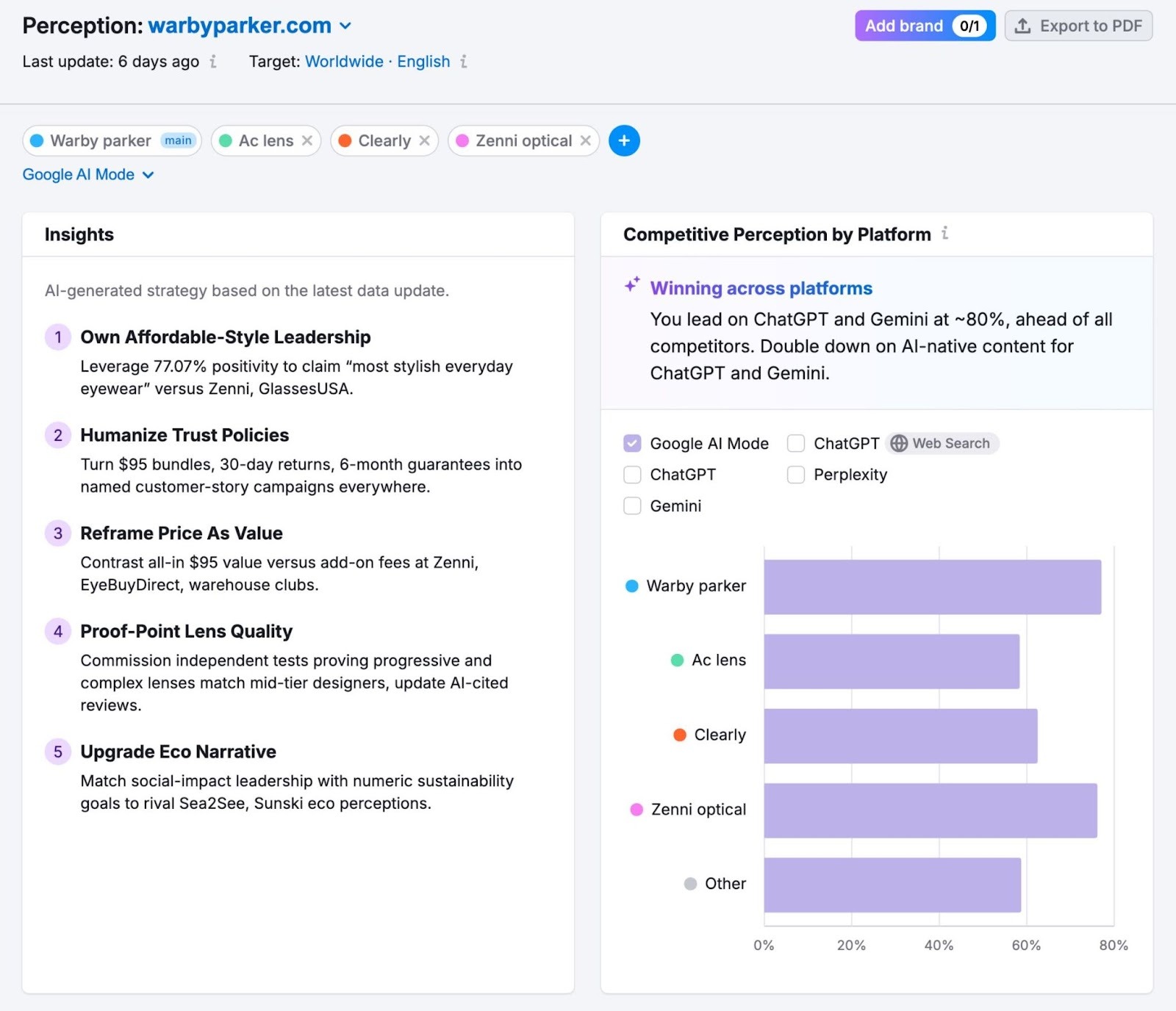
Task: Enable the Perplexity checkbox
Action: [795, 475]
